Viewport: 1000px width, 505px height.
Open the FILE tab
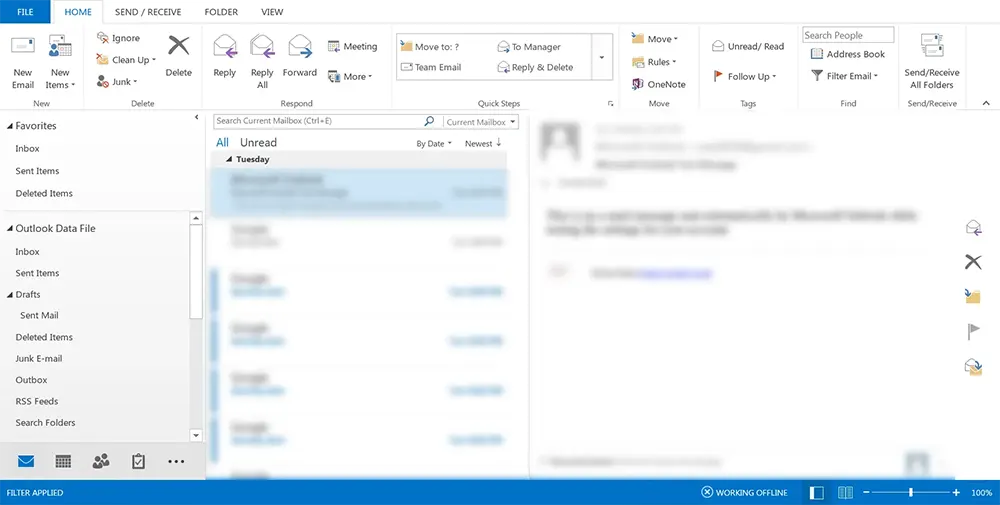(x=26, y=11)
